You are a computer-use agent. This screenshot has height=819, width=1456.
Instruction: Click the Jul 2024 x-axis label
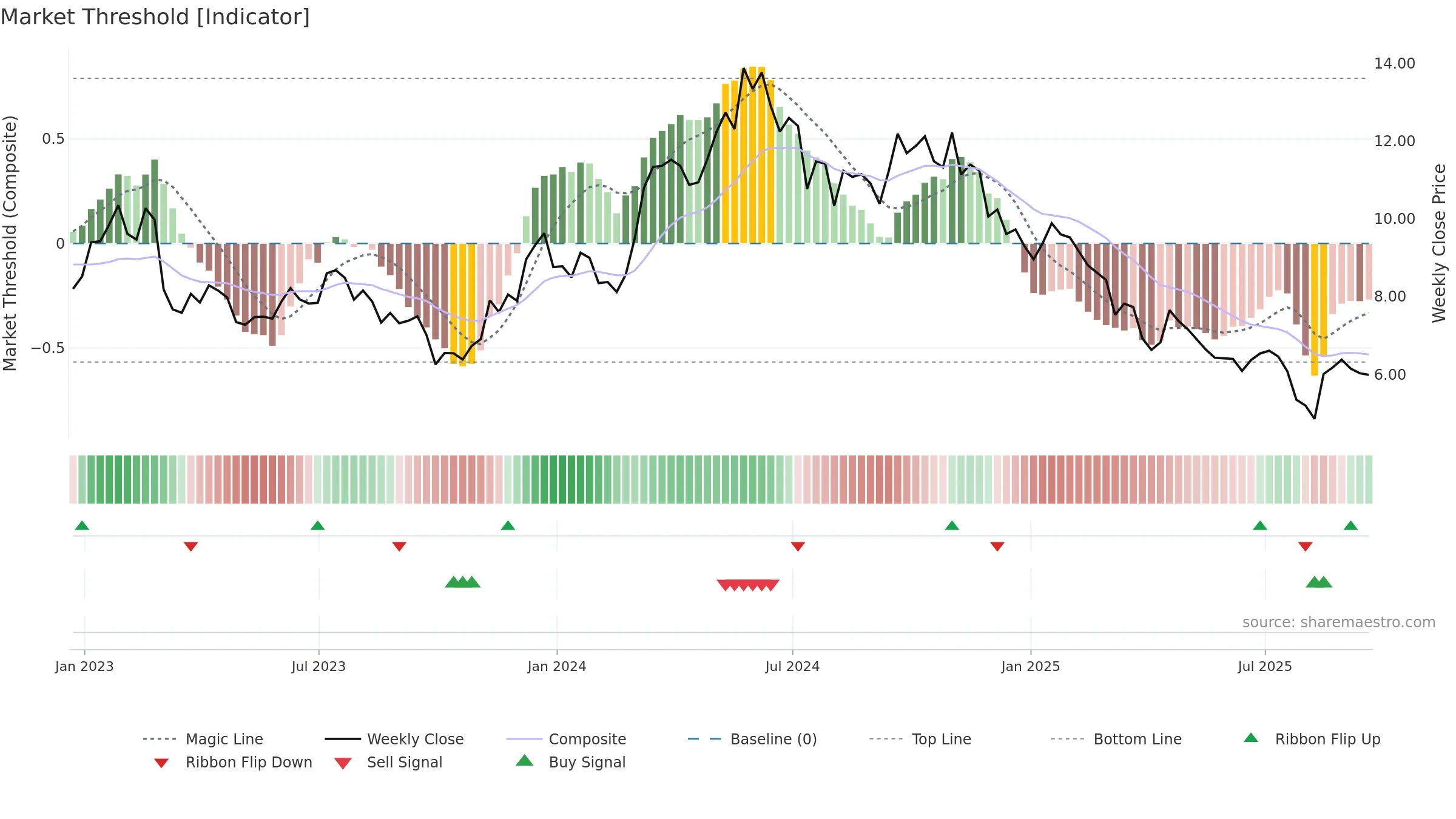click(x=792, y=666)
